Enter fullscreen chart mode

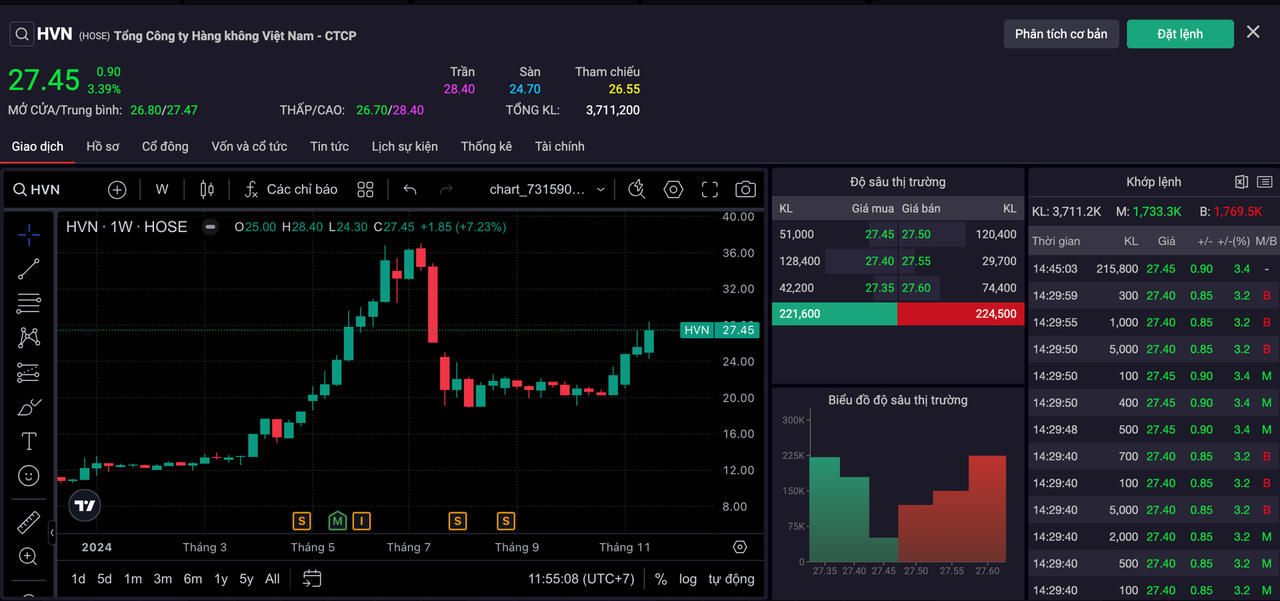point(710,189)
